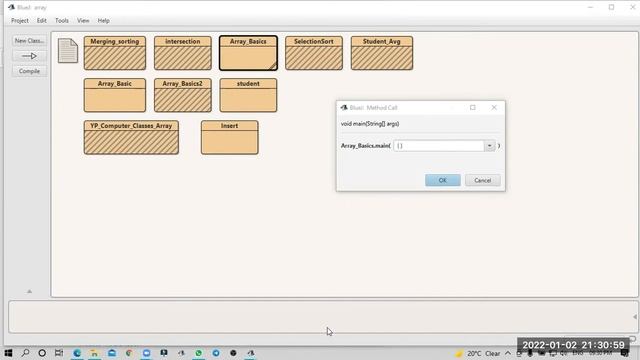640x360 pixels.
Task: Switch to the BlueJ taskbar icon
Action: [x=251, y=353]
